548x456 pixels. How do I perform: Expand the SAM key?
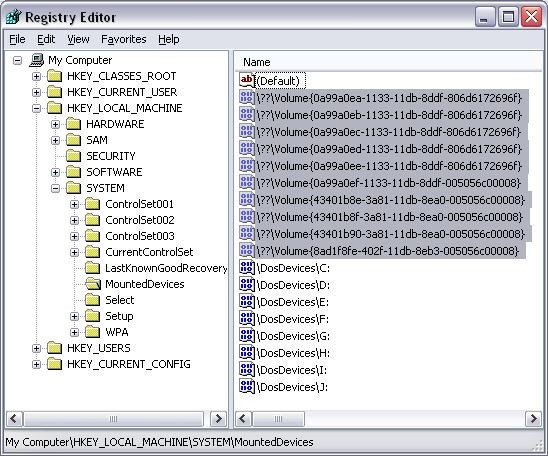click(x=55, y=140)
